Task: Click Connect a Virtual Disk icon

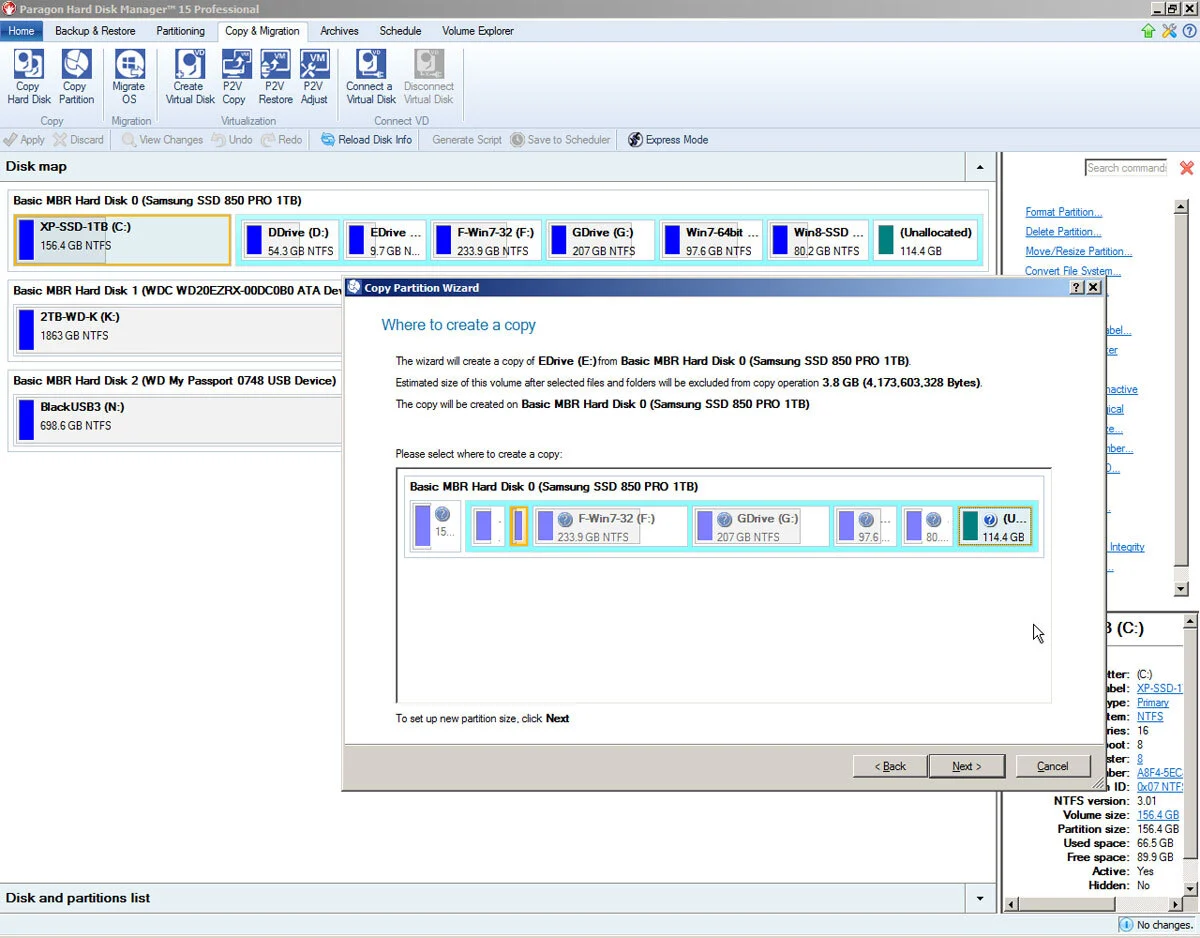Action: (x=371, y=77)
